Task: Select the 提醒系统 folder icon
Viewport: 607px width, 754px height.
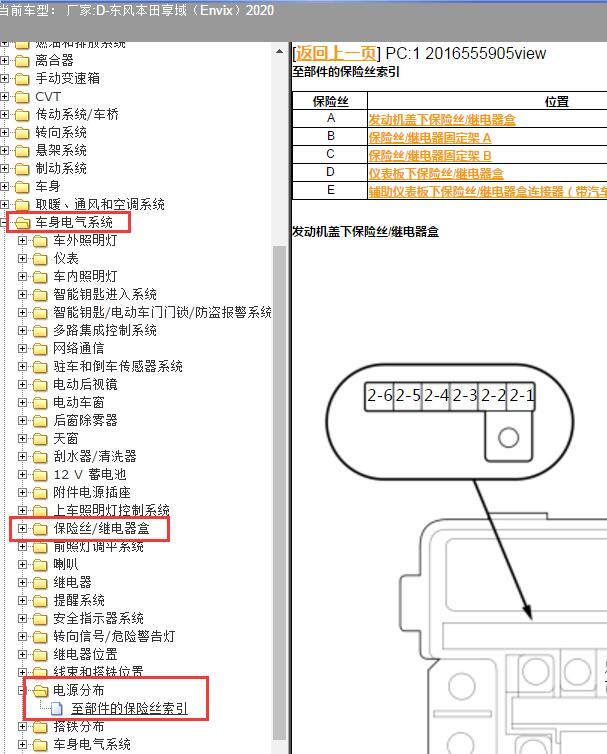Action: (x=40, y=601)
